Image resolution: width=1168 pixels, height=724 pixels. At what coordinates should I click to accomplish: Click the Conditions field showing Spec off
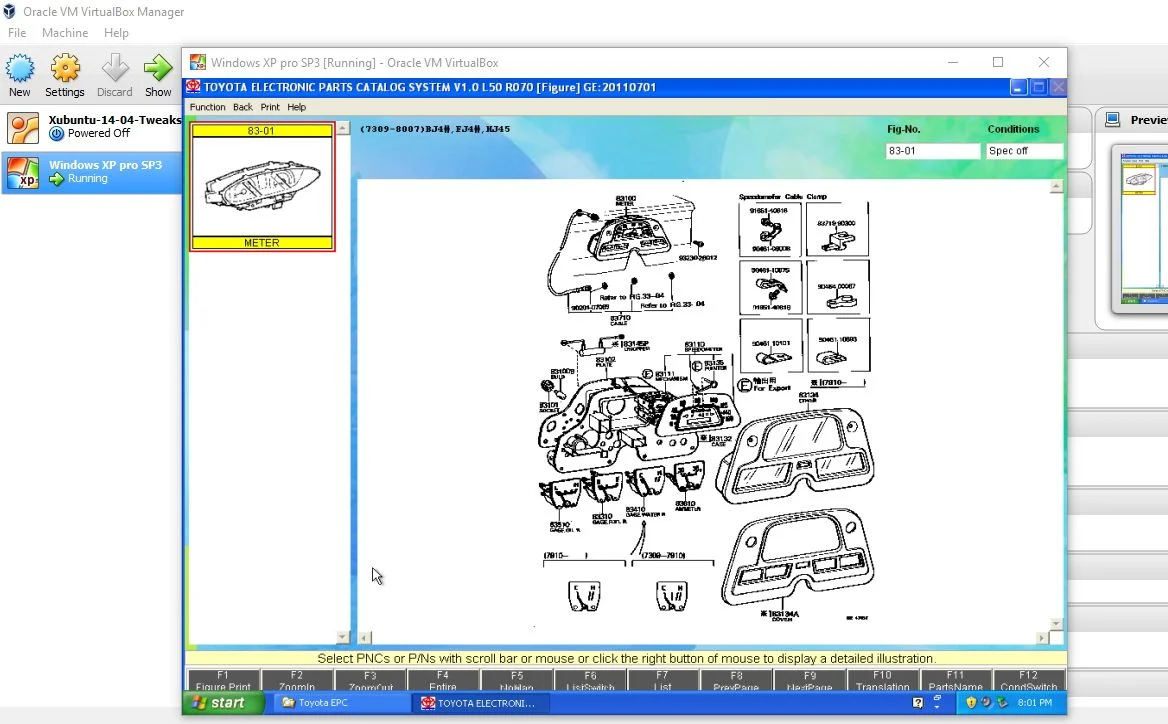[1024, 150]
